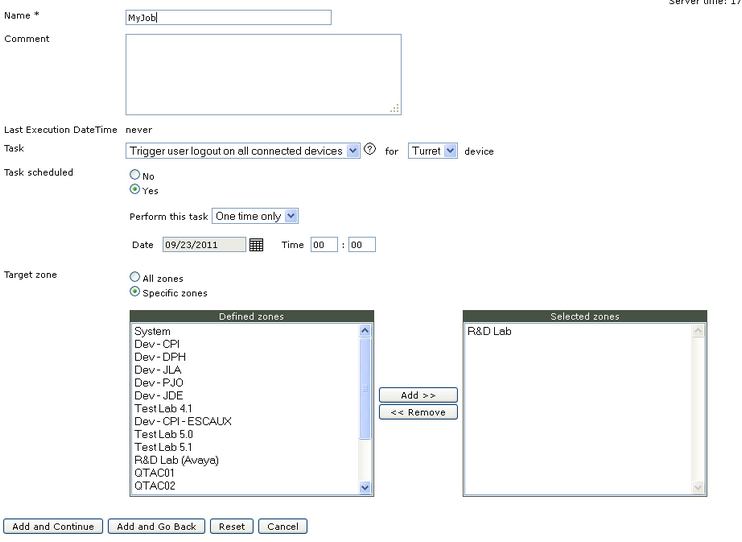Choose the Specific zones radio button
The height and width of the screenshot is (542, 742).
click(x=135, y=292)
